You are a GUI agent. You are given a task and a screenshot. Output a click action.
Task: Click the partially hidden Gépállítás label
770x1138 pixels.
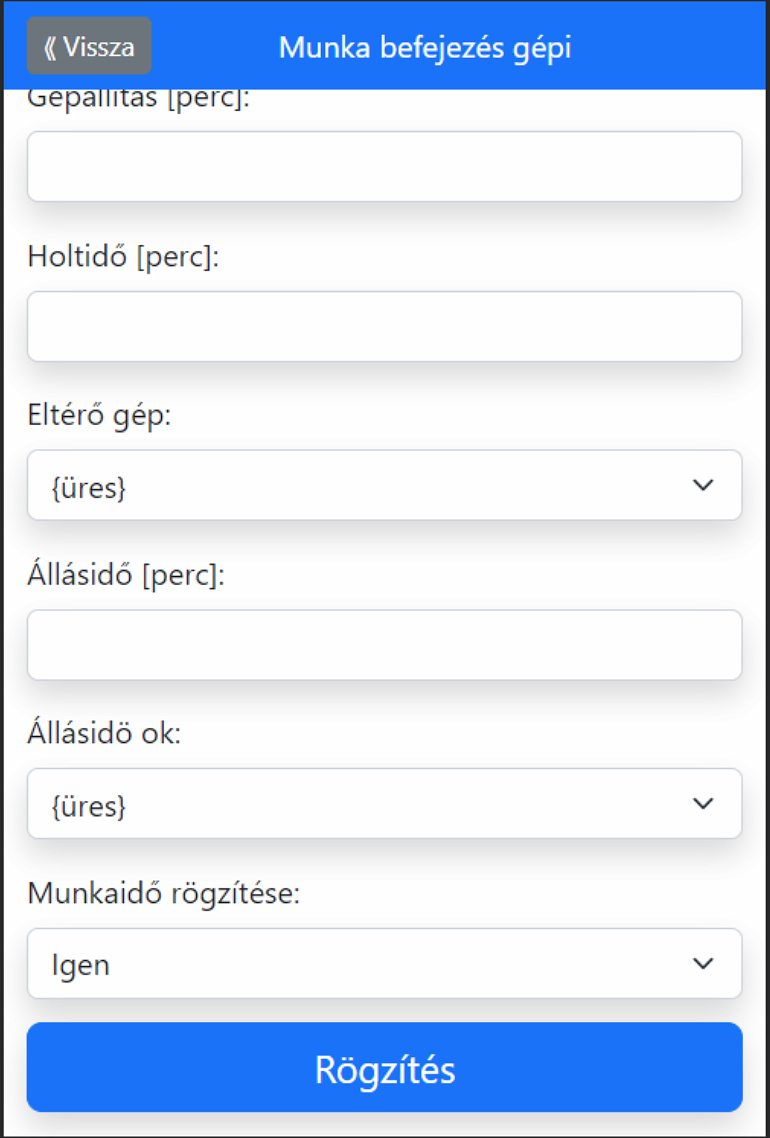(136, 101)
